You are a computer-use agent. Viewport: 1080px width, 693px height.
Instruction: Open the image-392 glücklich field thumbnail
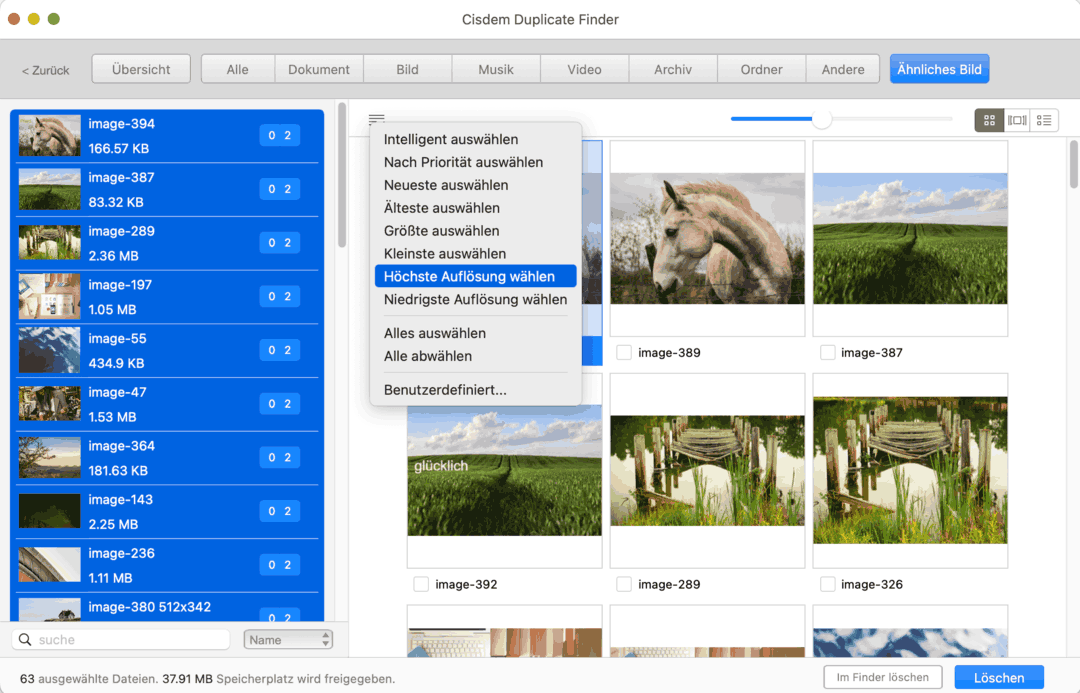pos(504,470)
